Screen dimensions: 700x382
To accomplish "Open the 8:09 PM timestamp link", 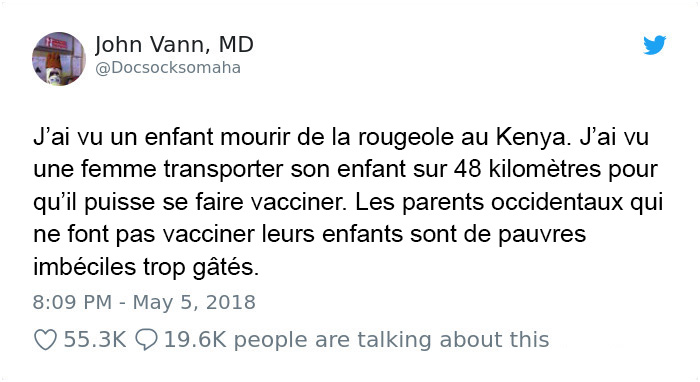I will pos(72,302).
